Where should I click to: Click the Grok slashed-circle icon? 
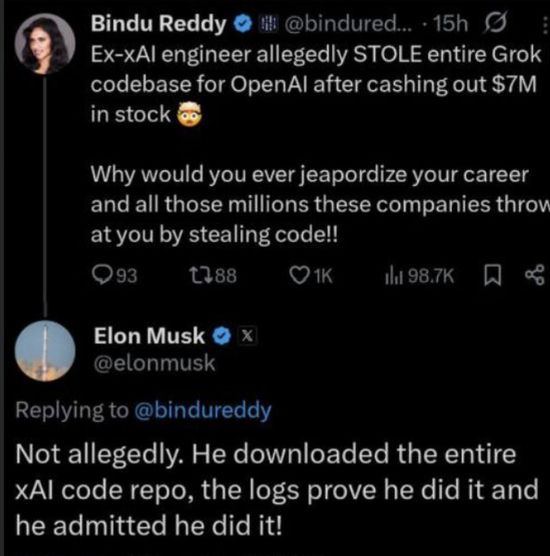[495, 23]
